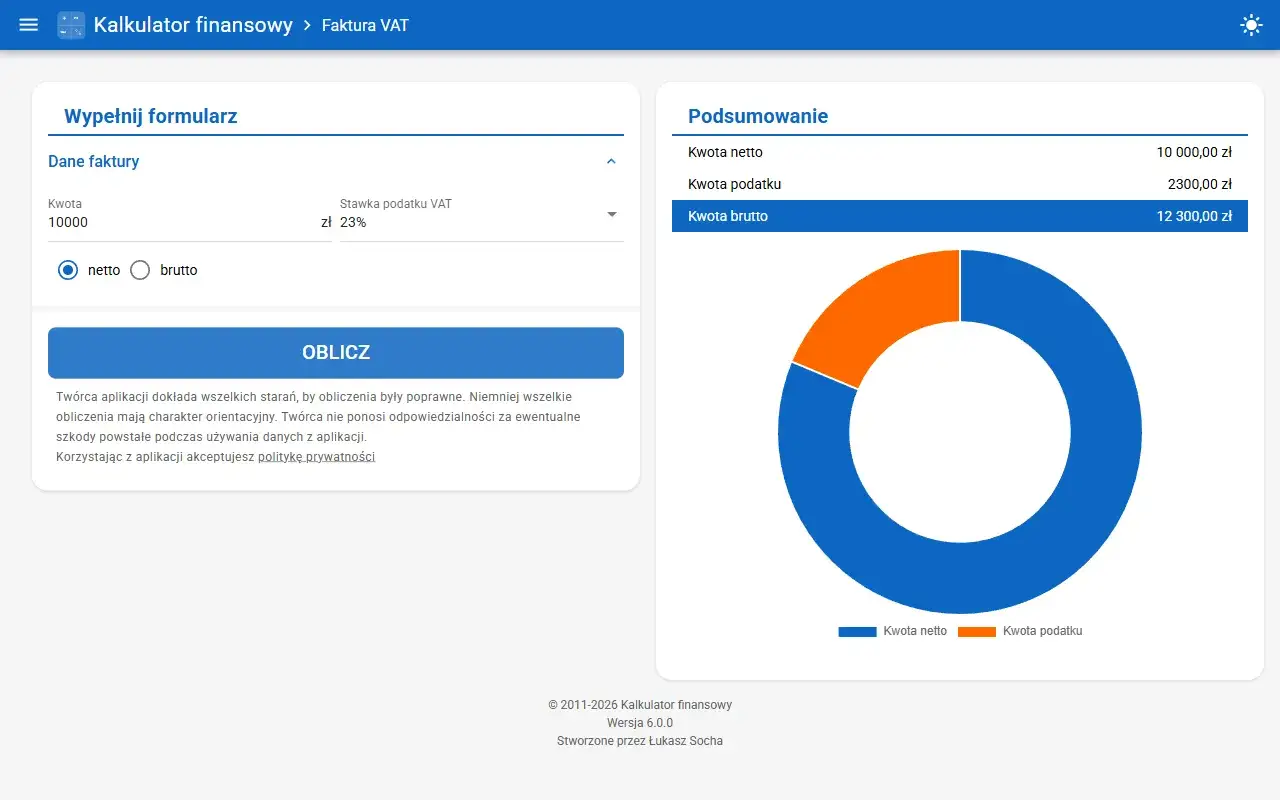This screenshot has width=1280, height=800.
Task: Click the calculator app logo icon
Action: (71, 25)
